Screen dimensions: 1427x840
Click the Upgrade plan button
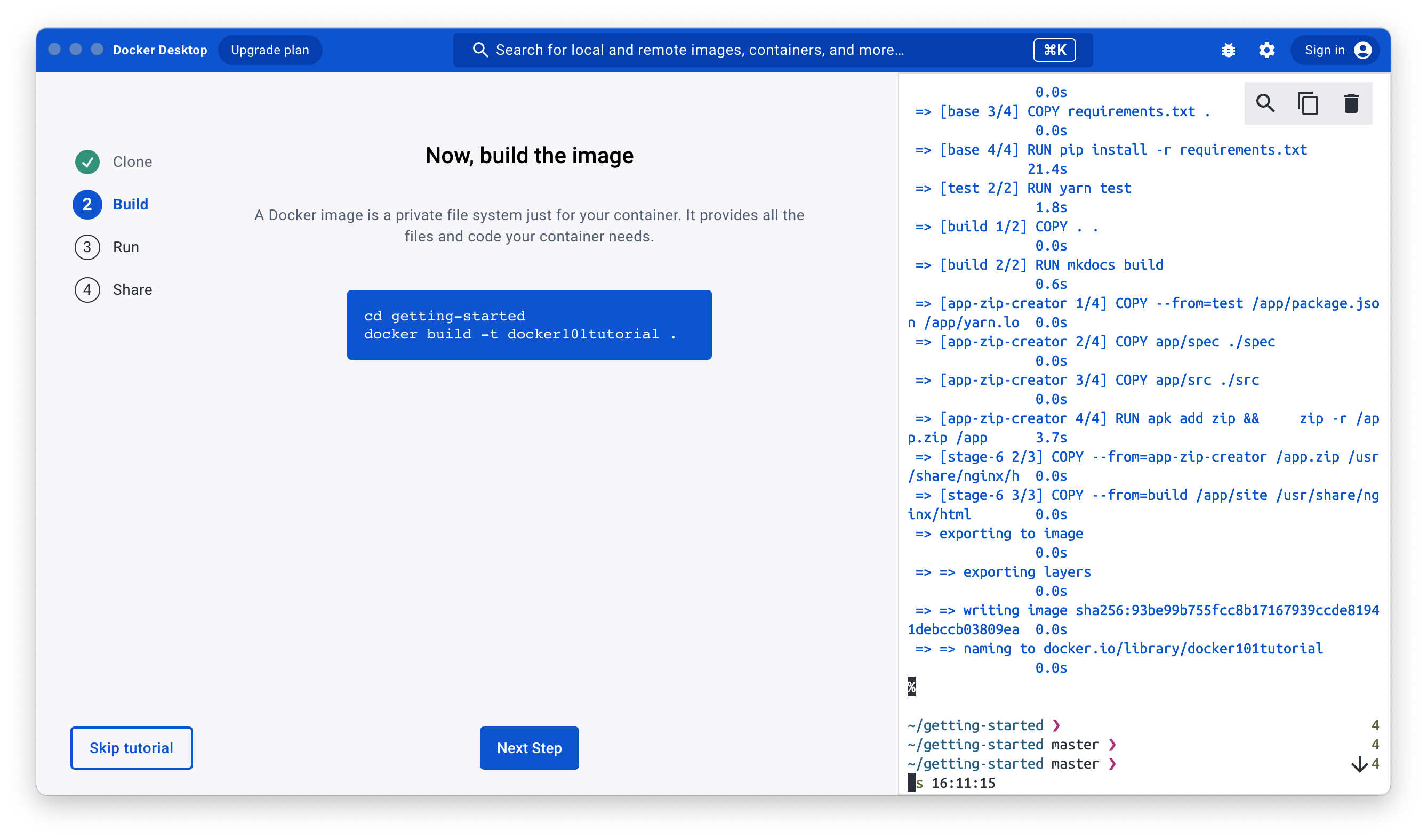(269, 51)
